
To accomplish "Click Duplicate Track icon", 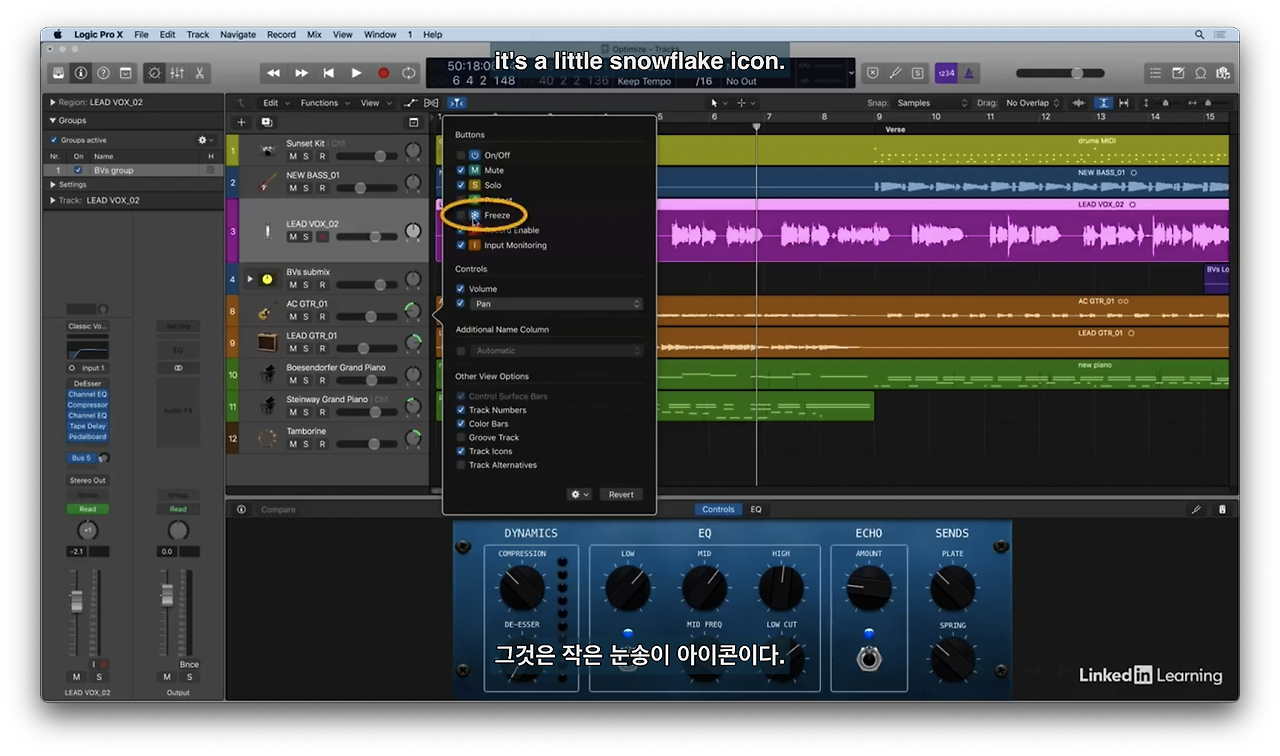I will pos(267,122).
